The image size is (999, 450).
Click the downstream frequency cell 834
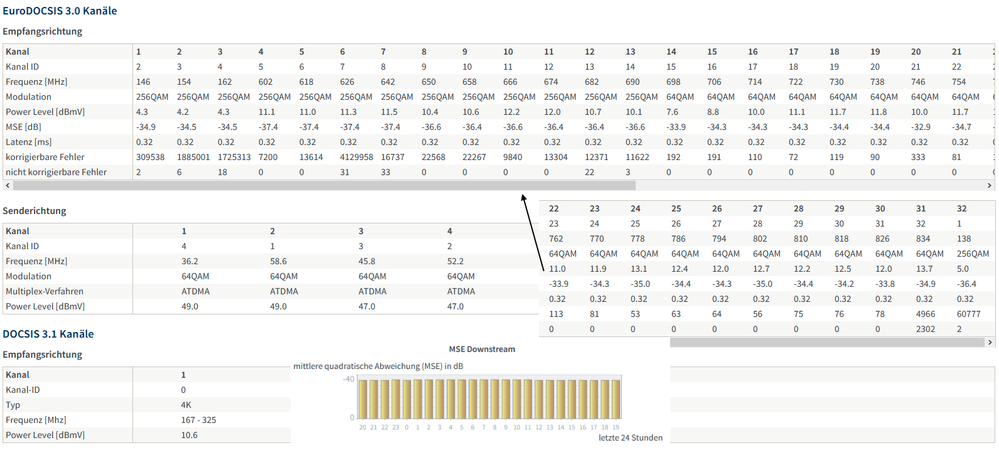(x=923, y=238)
